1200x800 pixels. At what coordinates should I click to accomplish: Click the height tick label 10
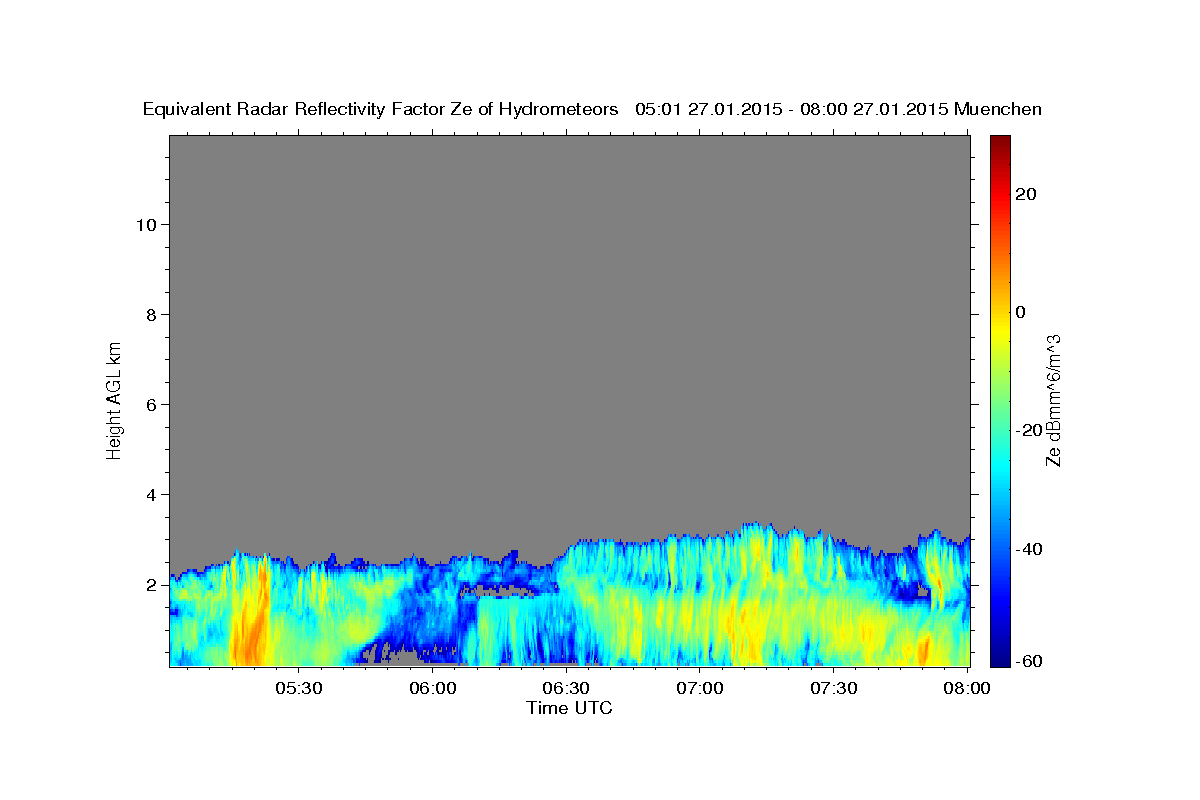point(149,225)
